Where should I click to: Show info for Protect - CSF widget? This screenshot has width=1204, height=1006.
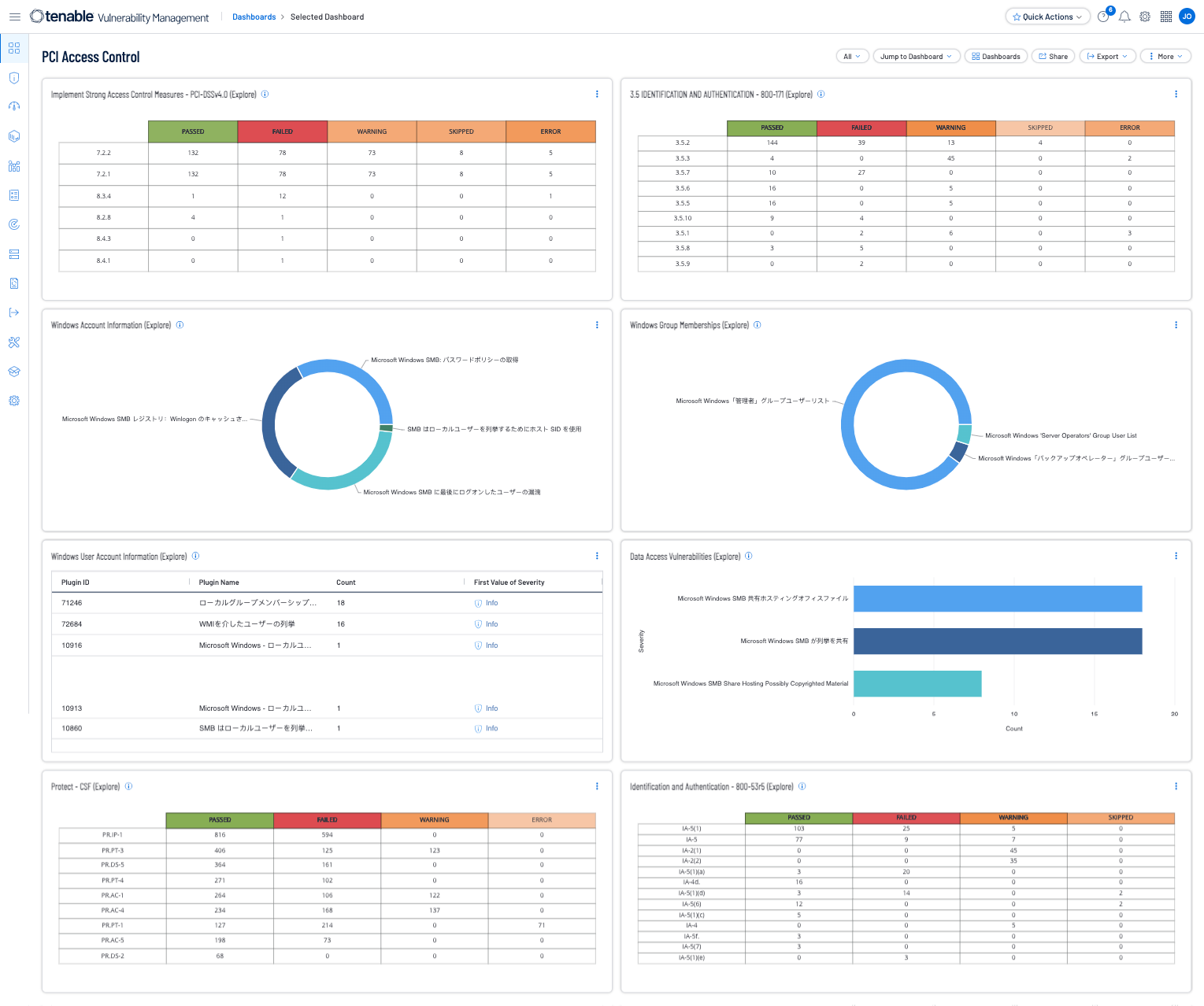128,786
